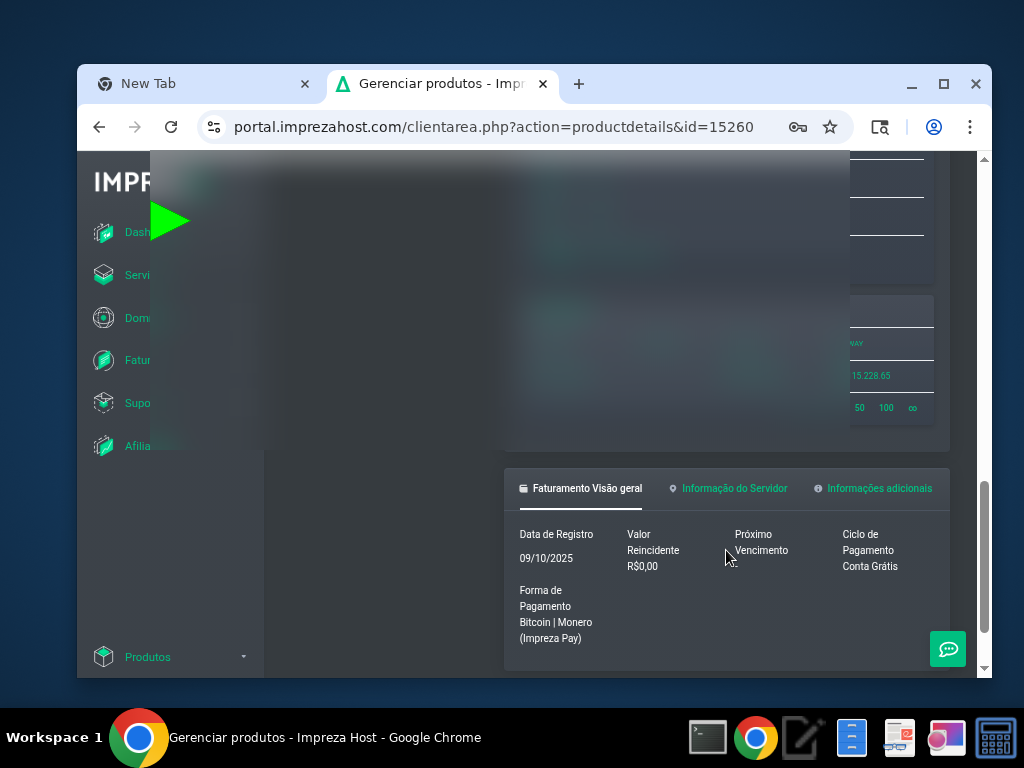Click the scrollbar down arrow
1024x768 pixels.
click(x=984, y=669)
